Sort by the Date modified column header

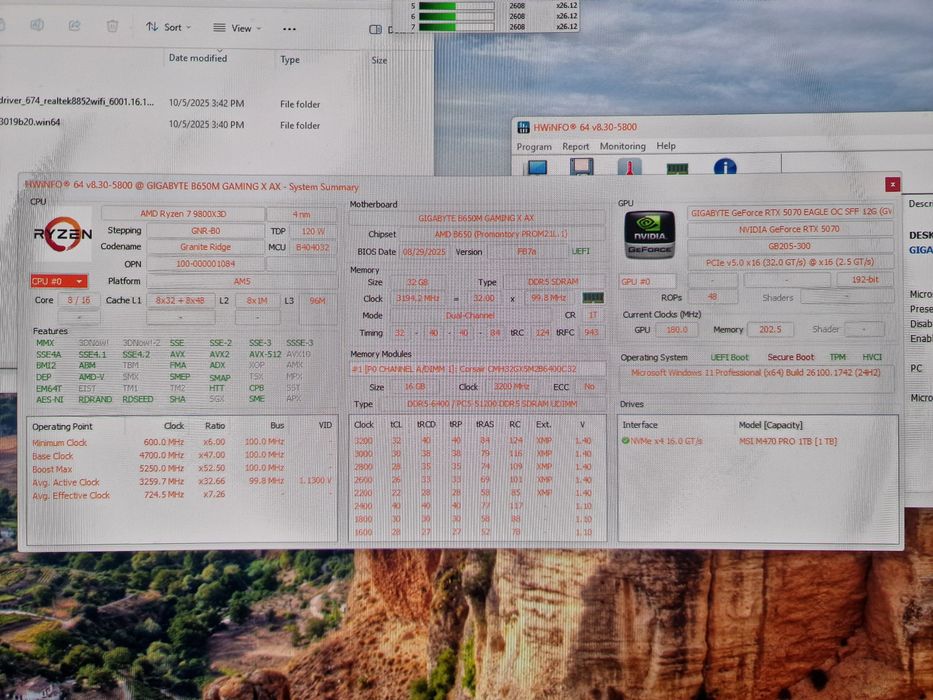click(198, 58)
